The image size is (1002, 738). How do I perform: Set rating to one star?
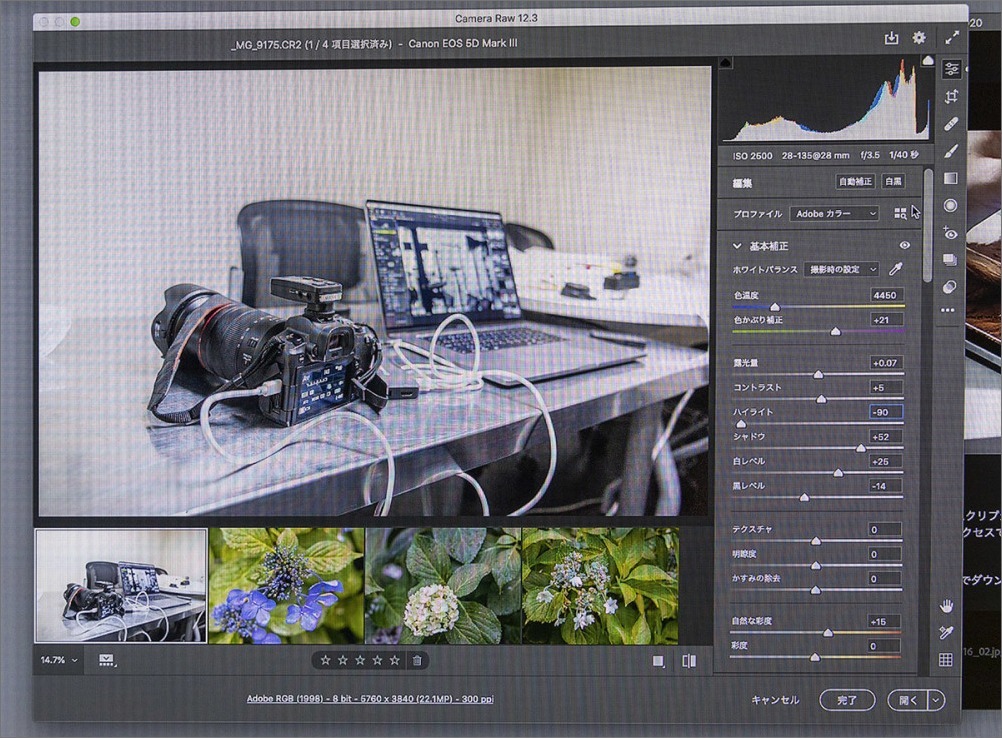coord(325,660)
